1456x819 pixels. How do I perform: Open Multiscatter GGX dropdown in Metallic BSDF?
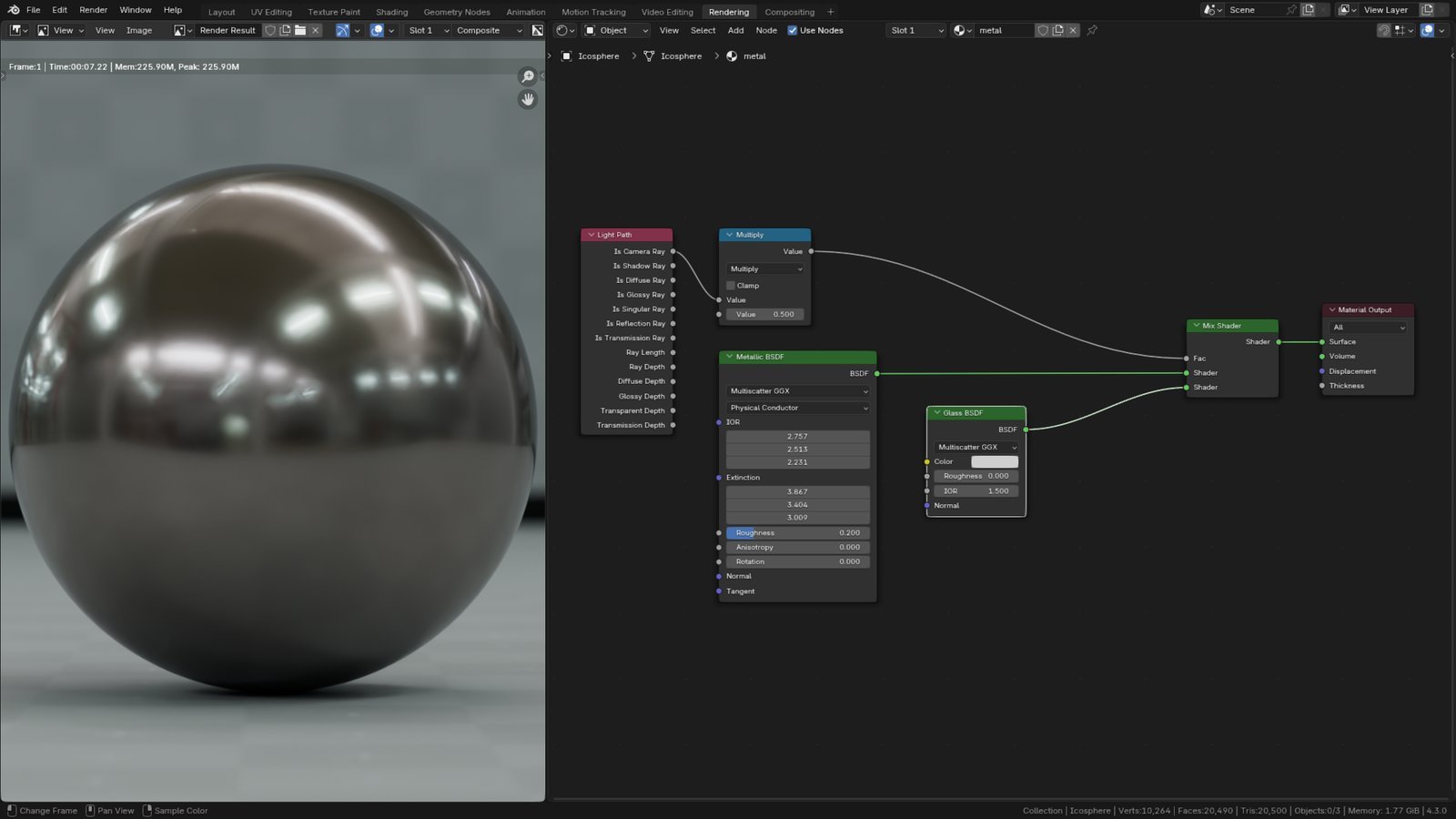[x=797, y=391]
